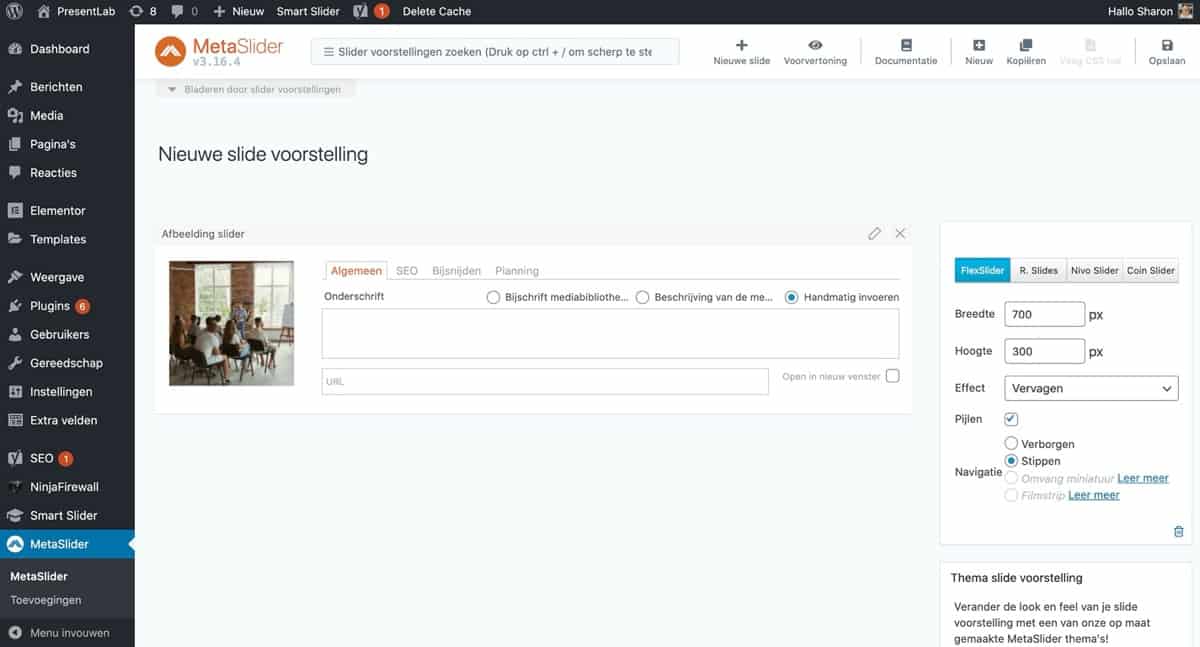Click Smart Slider in admin bar
The height and width of the screenshot is (647, 1200).
point(308,11)
